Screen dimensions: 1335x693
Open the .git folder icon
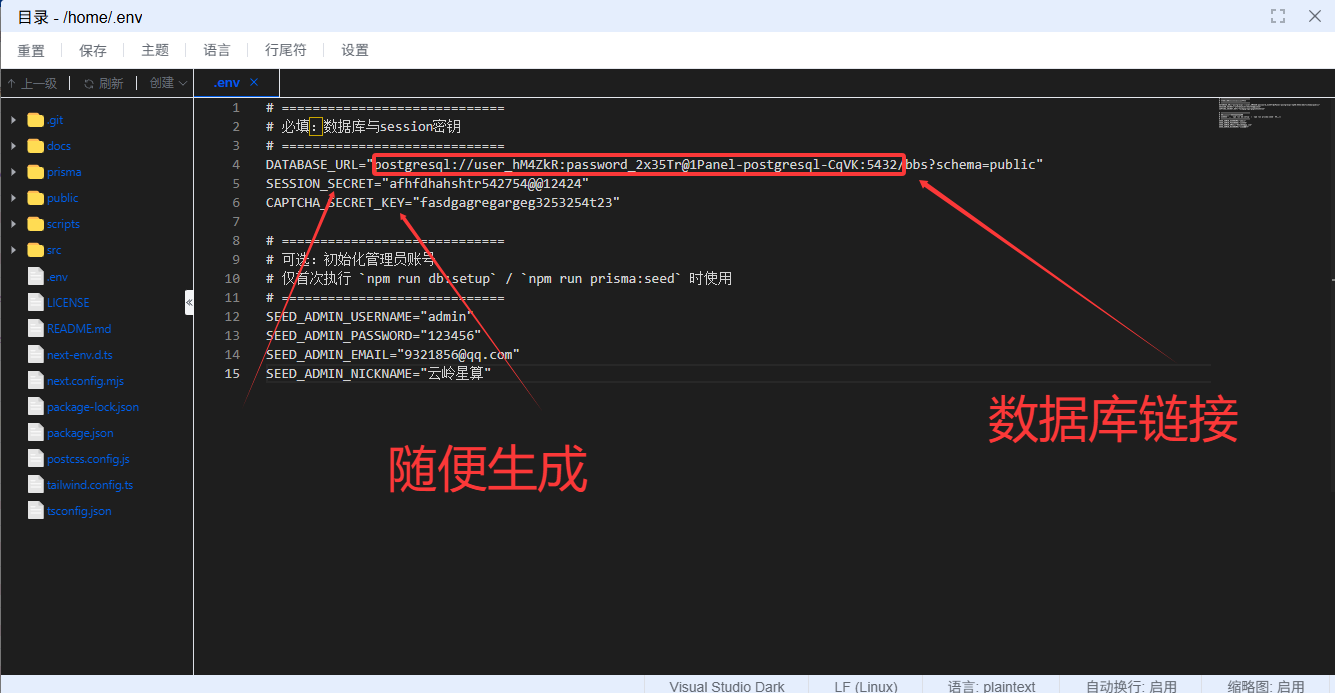(x=36, y=120)
